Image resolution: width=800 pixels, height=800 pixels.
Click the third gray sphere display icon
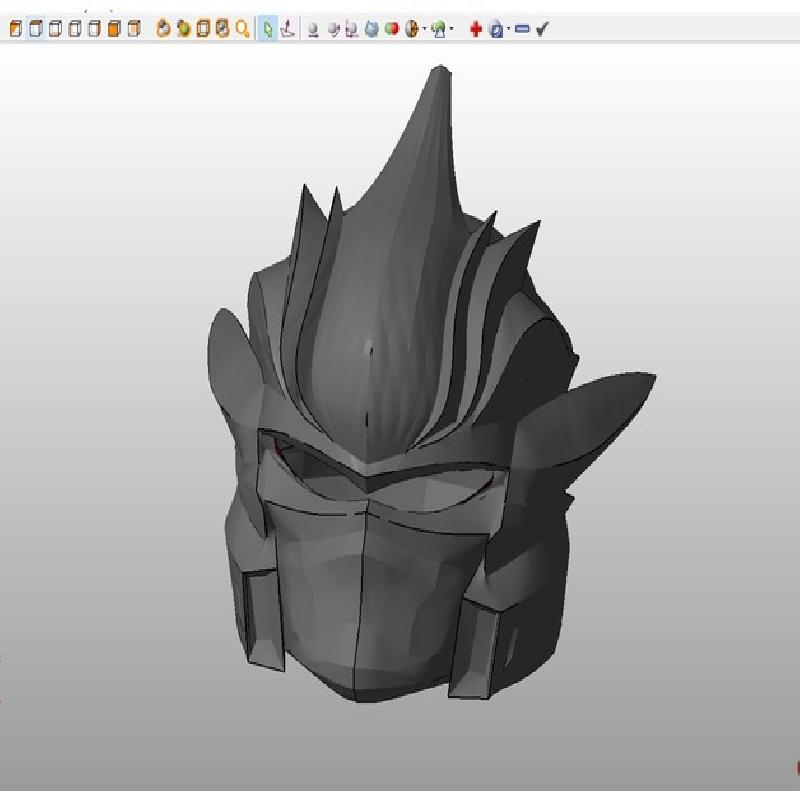[352, 30]
